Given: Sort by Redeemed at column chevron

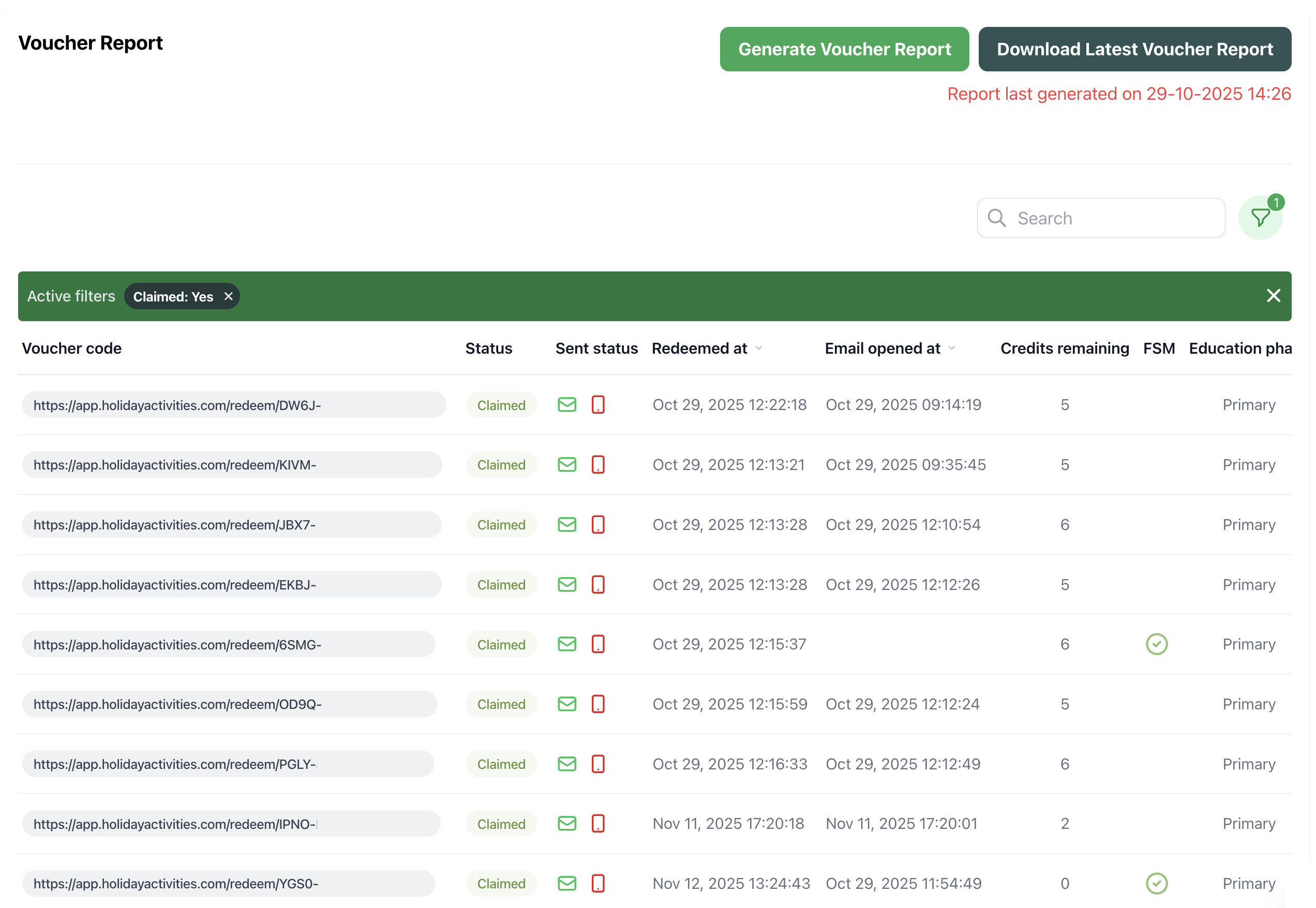Looking at the screenshot, I should pyautogui.click(x=758, y=348).
